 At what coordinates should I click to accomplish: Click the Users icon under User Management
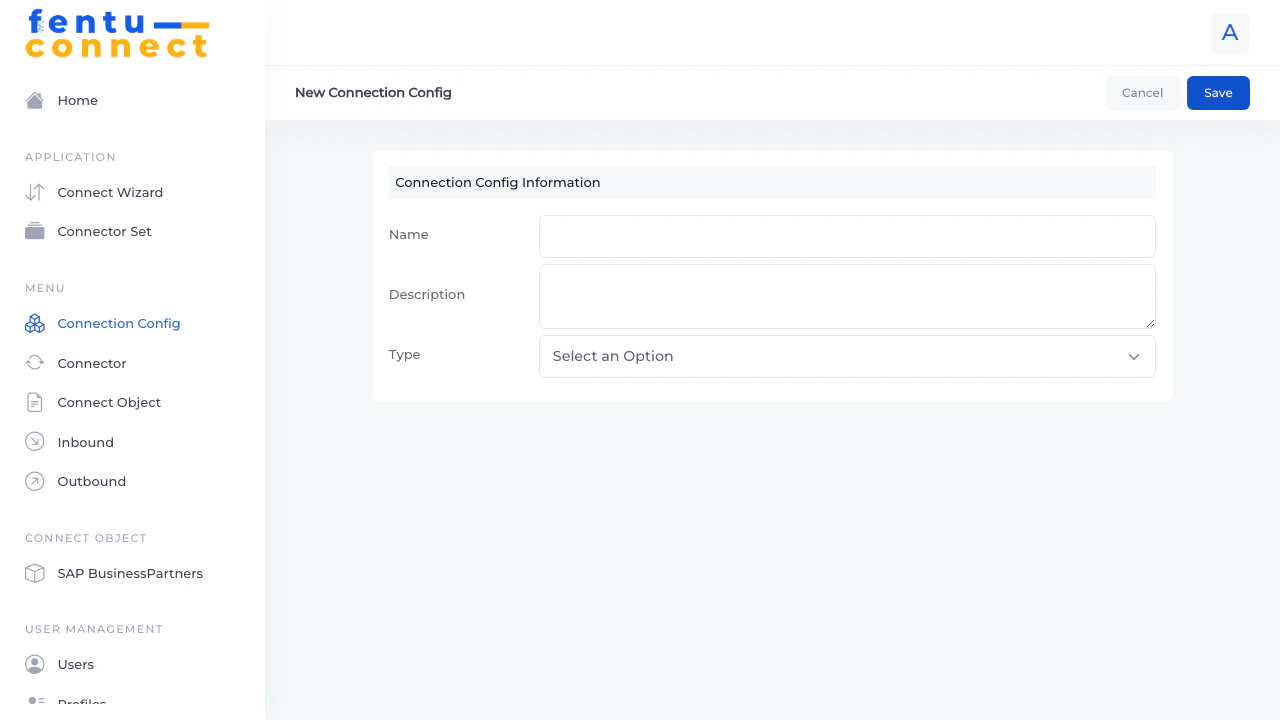point(34,664)
